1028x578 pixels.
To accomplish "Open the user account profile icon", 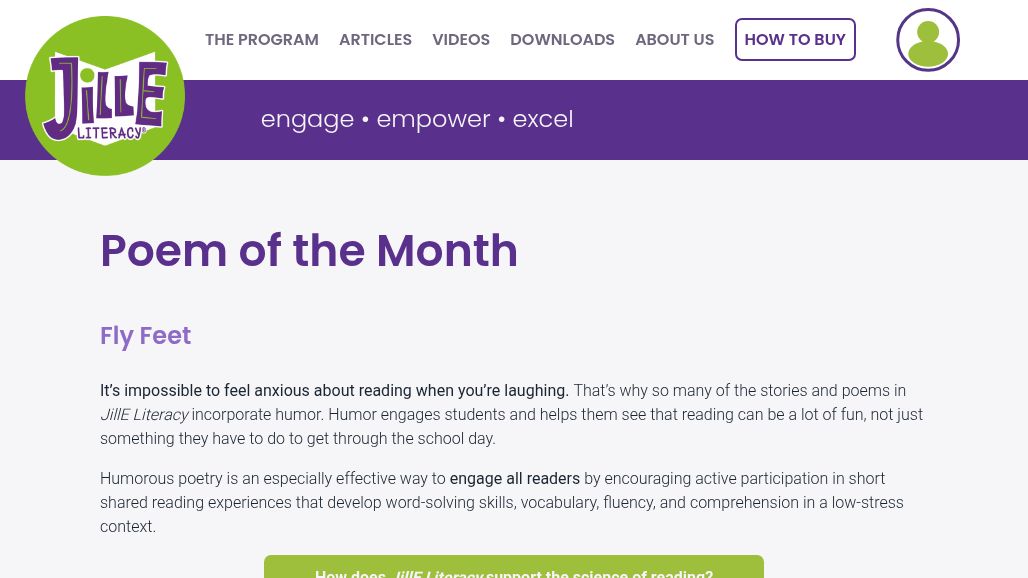I will [927, 40].
